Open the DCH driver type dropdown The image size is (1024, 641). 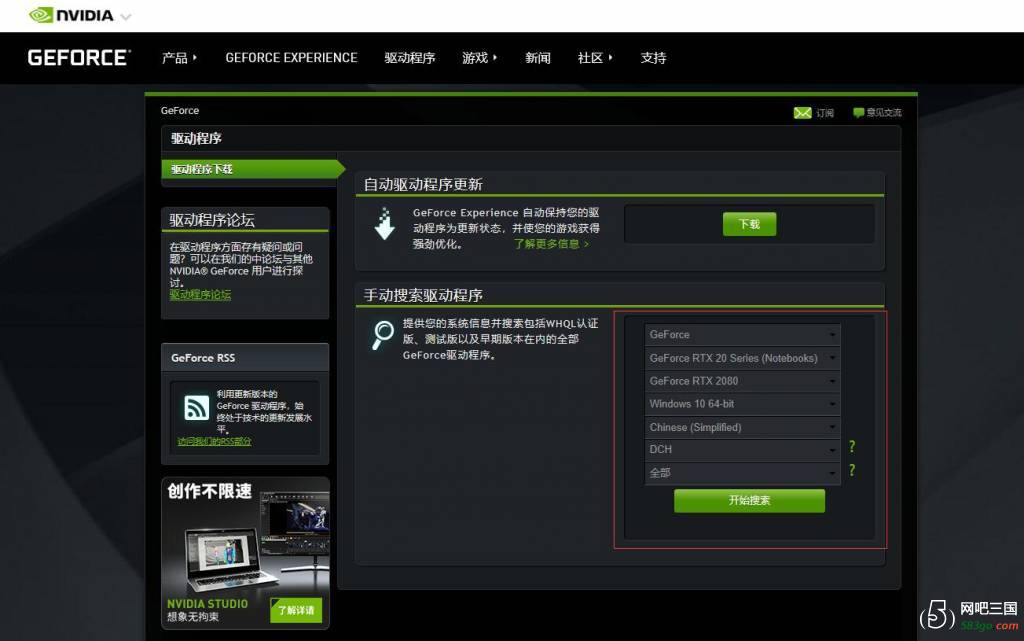(x=742, y=449)
